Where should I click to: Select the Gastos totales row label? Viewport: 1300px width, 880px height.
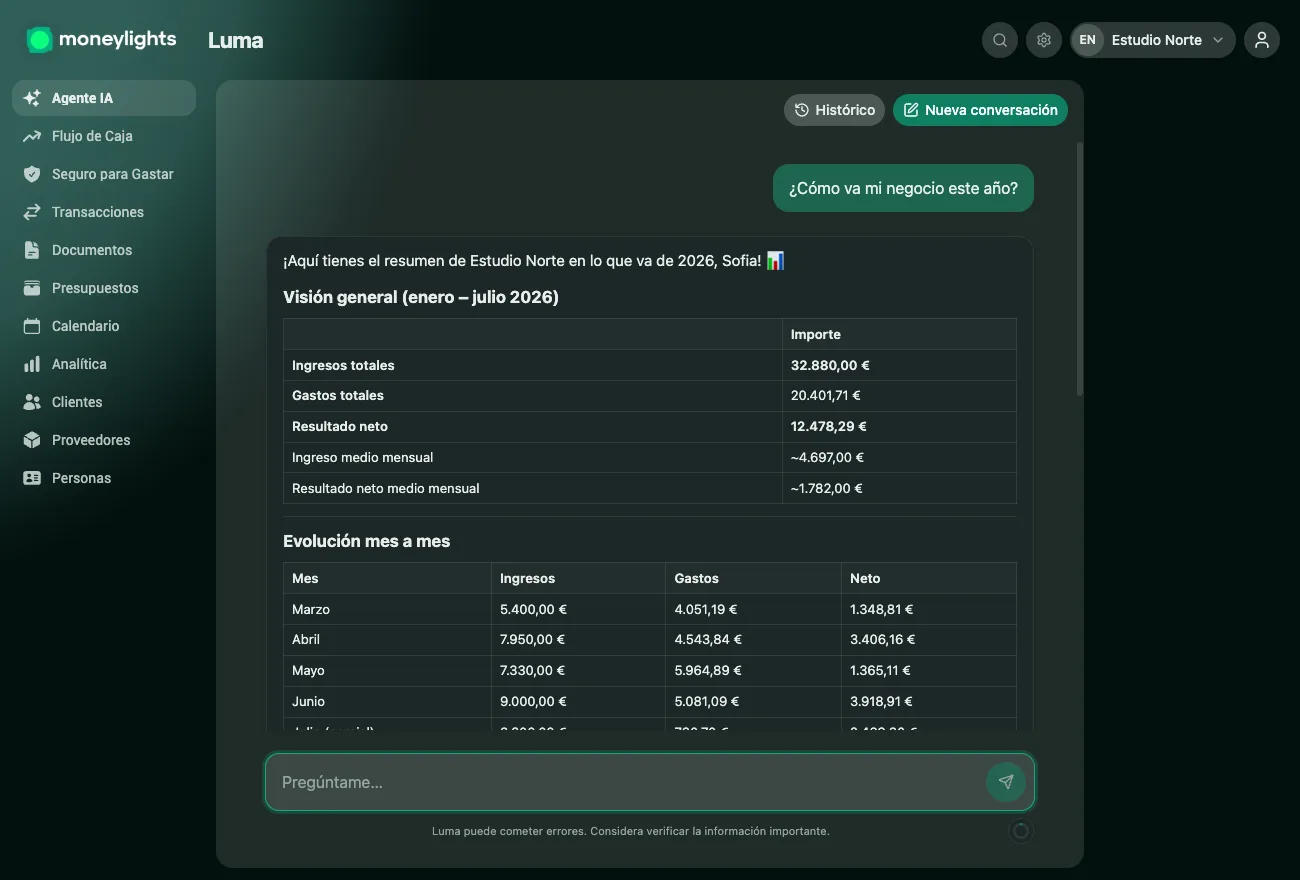coord(338,395)
